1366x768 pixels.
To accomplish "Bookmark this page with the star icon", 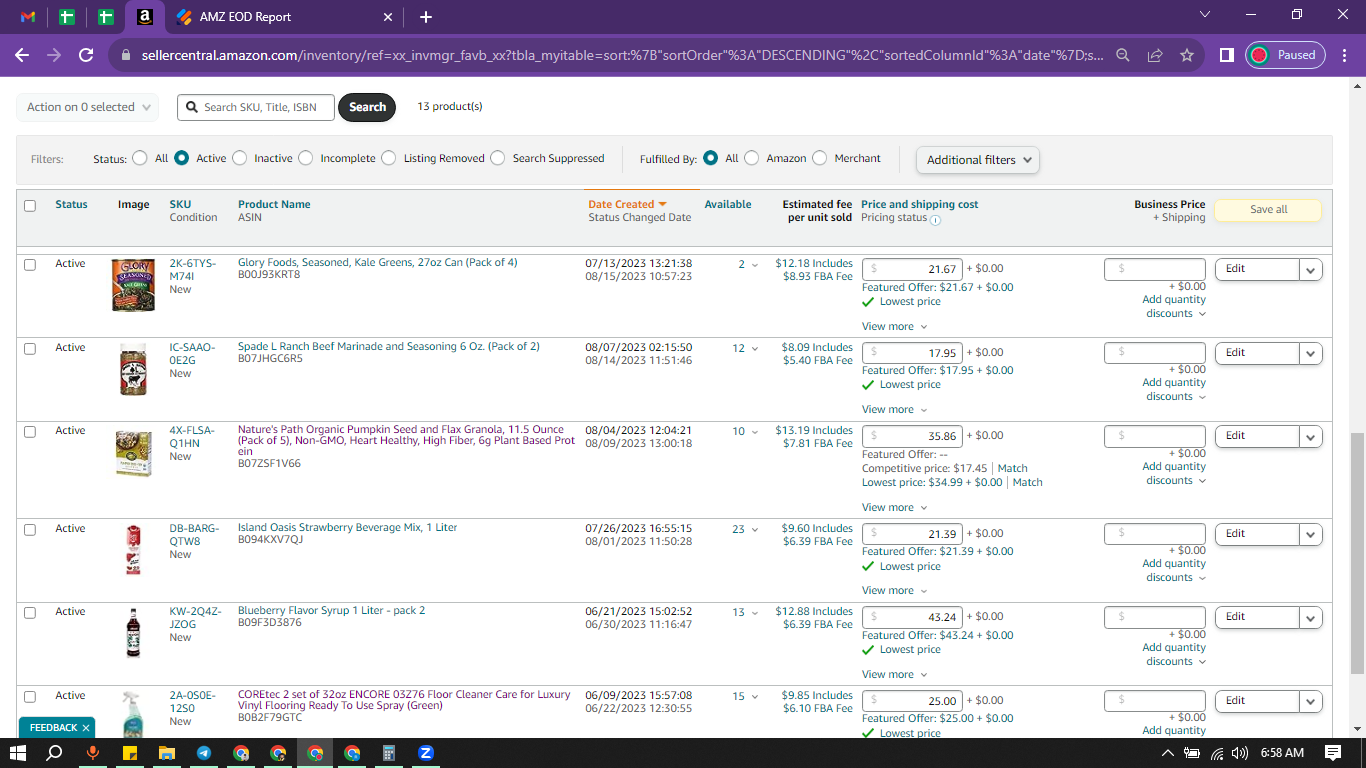I will [x=1187, y=55].
